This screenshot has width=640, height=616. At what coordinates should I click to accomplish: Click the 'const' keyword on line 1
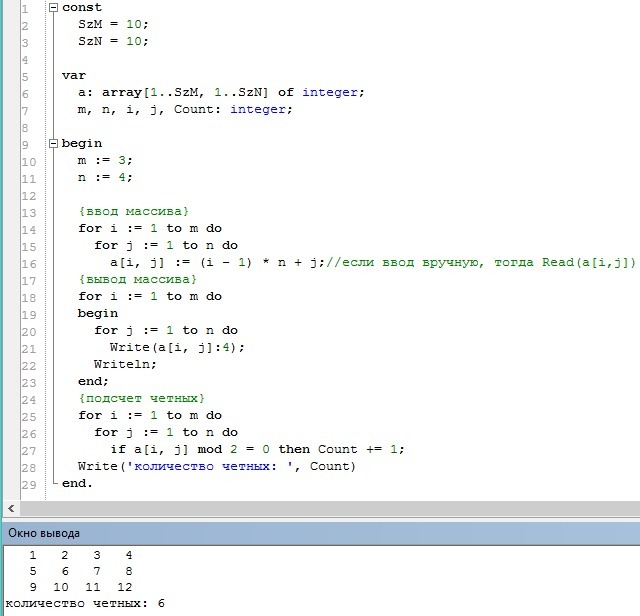pyautogui.click(x=82, y=8)
